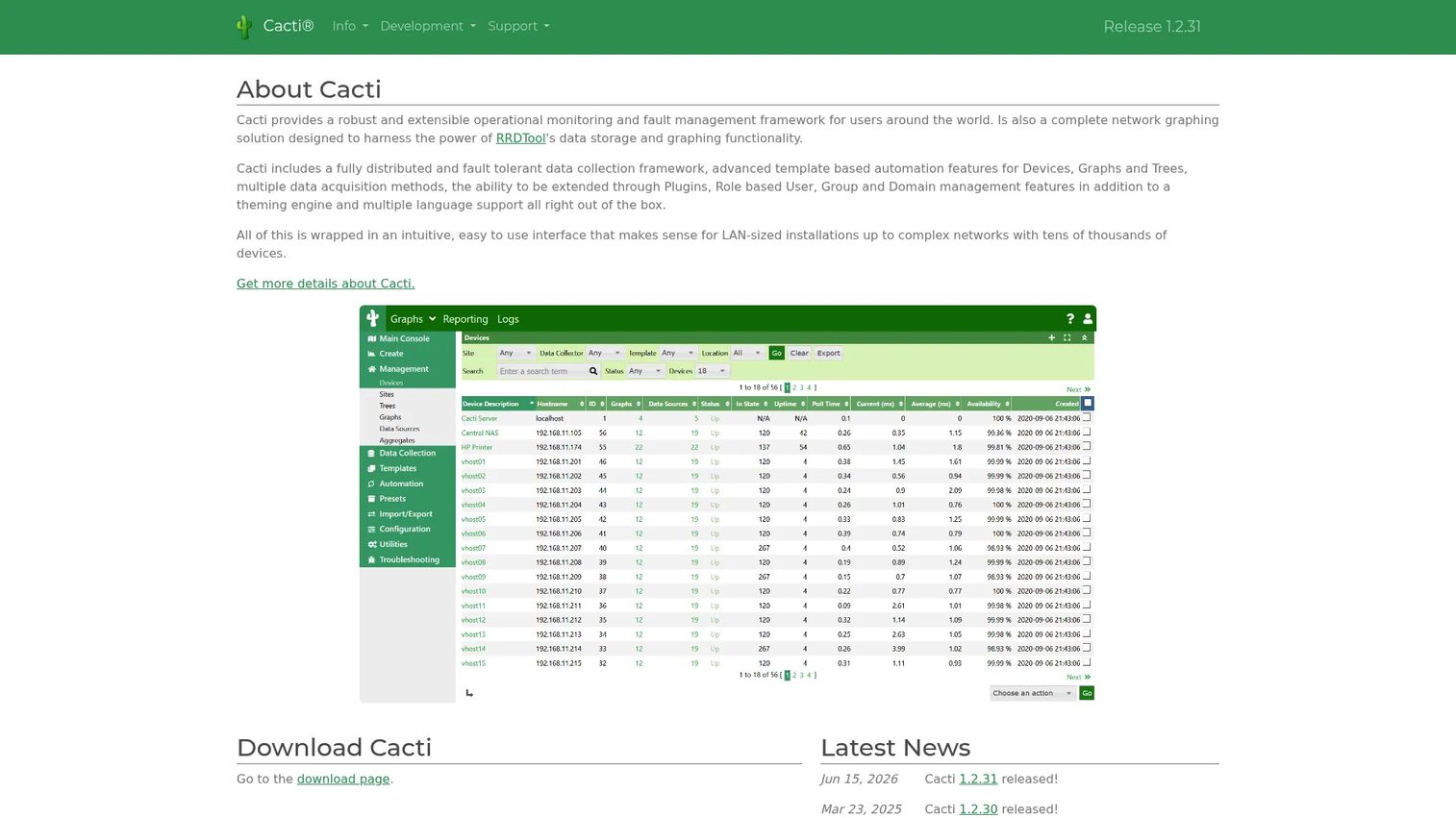Screen dimensions: 1456x818
Task: Open the Support dropdown in navbar
Action: 518,26
